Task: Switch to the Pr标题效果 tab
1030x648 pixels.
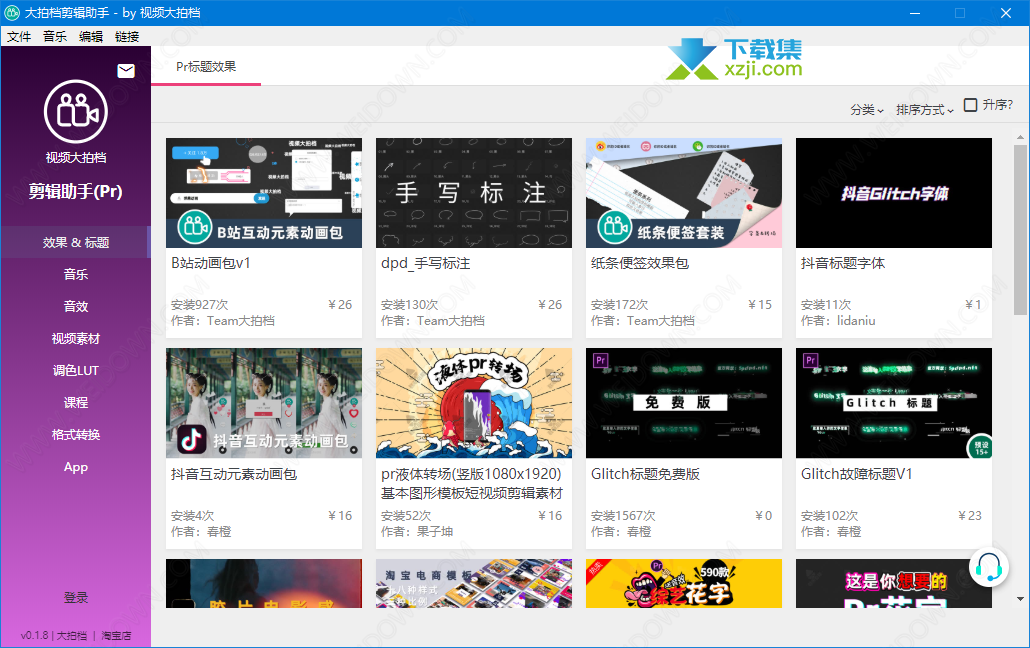Action: click(206, 66)
